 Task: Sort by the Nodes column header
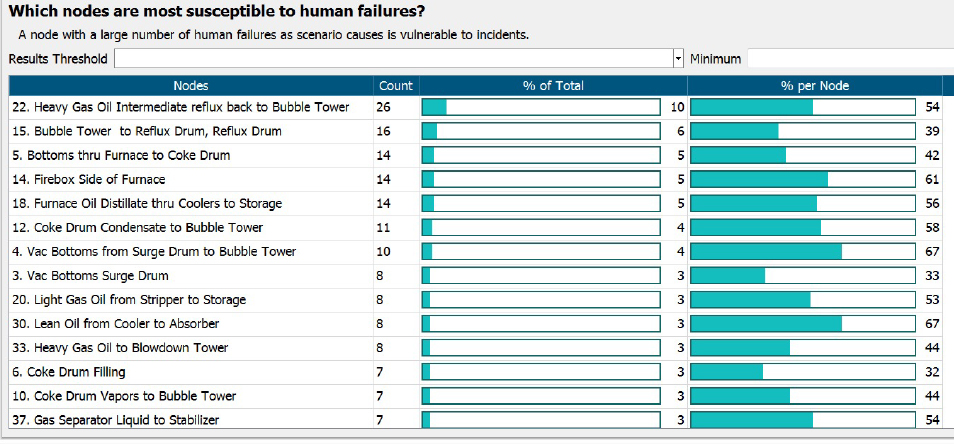(190, 86)
